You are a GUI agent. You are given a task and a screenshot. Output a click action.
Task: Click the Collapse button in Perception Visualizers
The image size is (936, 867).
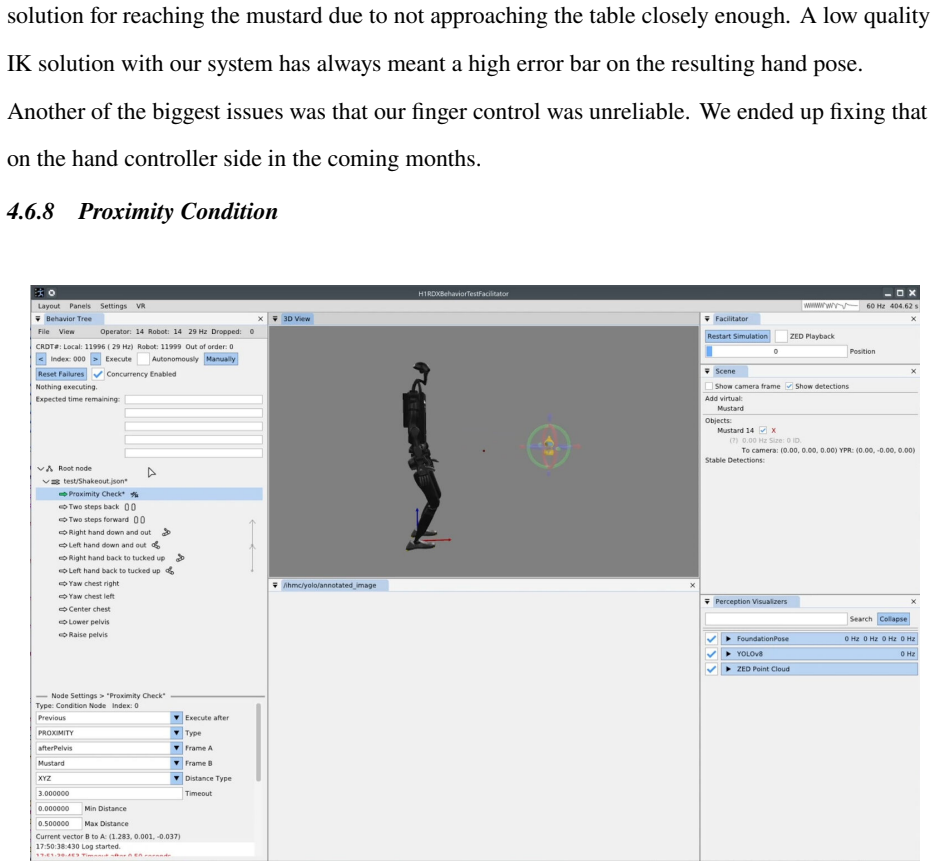893,619
